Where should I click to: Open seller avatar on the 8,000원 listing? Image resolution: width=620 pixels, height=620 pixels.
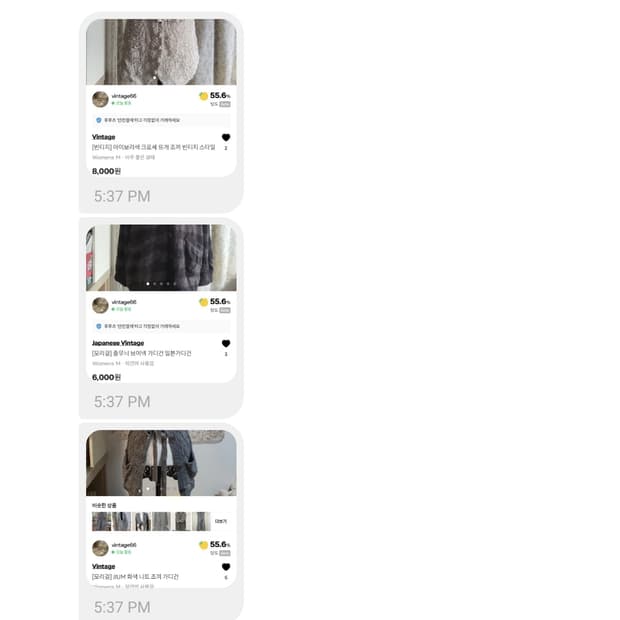[100, 99]
